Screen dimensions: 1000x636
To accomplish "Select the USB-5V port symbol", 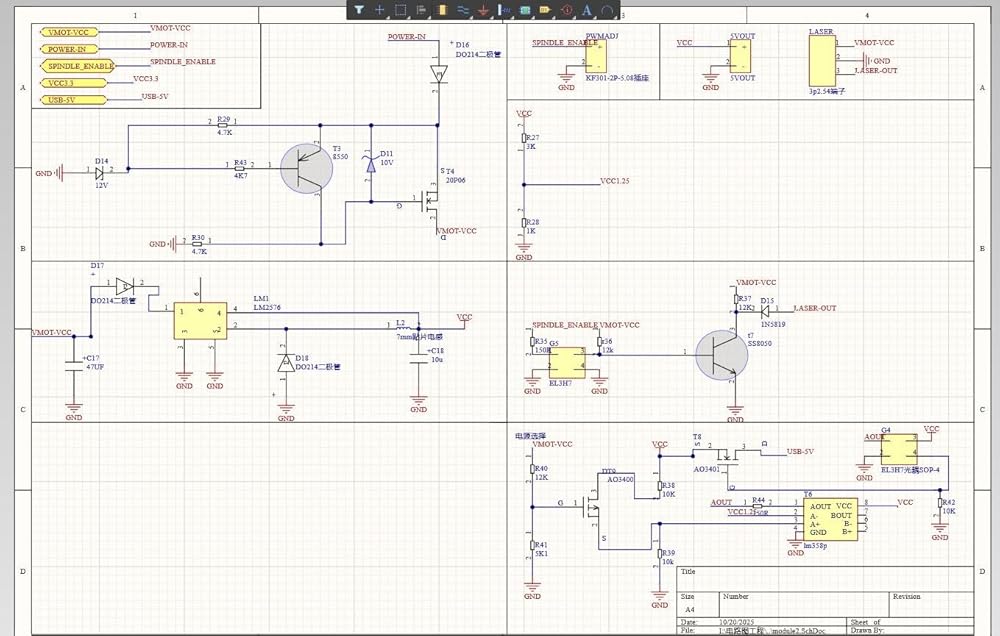I will (73, 99).
